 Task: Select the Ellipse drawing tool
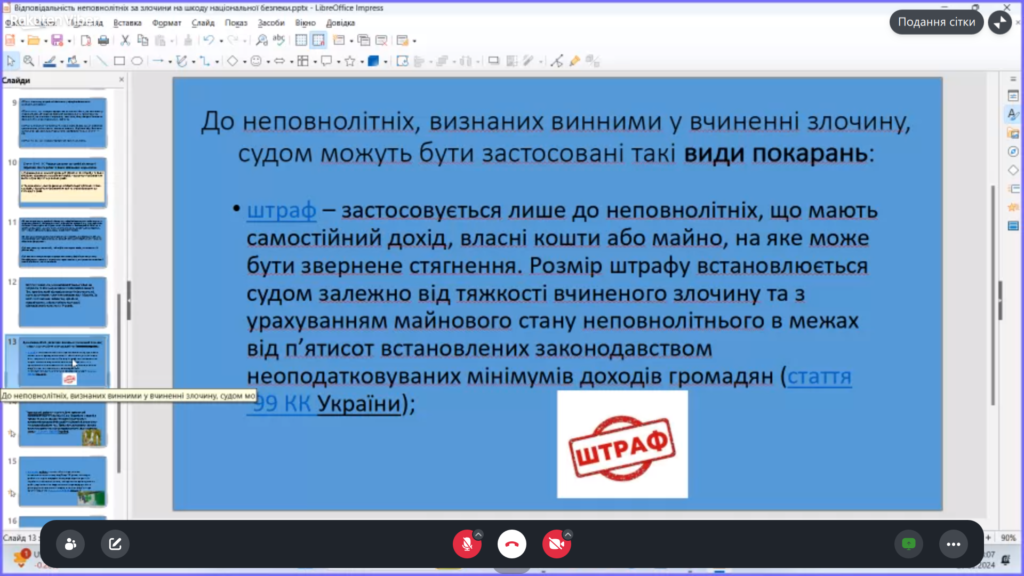point(137,60)
